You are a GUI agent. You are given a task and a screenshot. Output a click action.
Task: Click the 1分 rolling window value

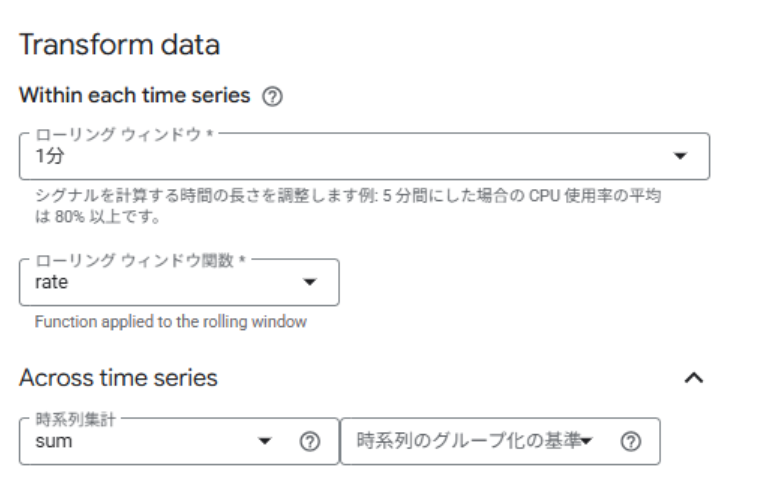pos(47,158)
